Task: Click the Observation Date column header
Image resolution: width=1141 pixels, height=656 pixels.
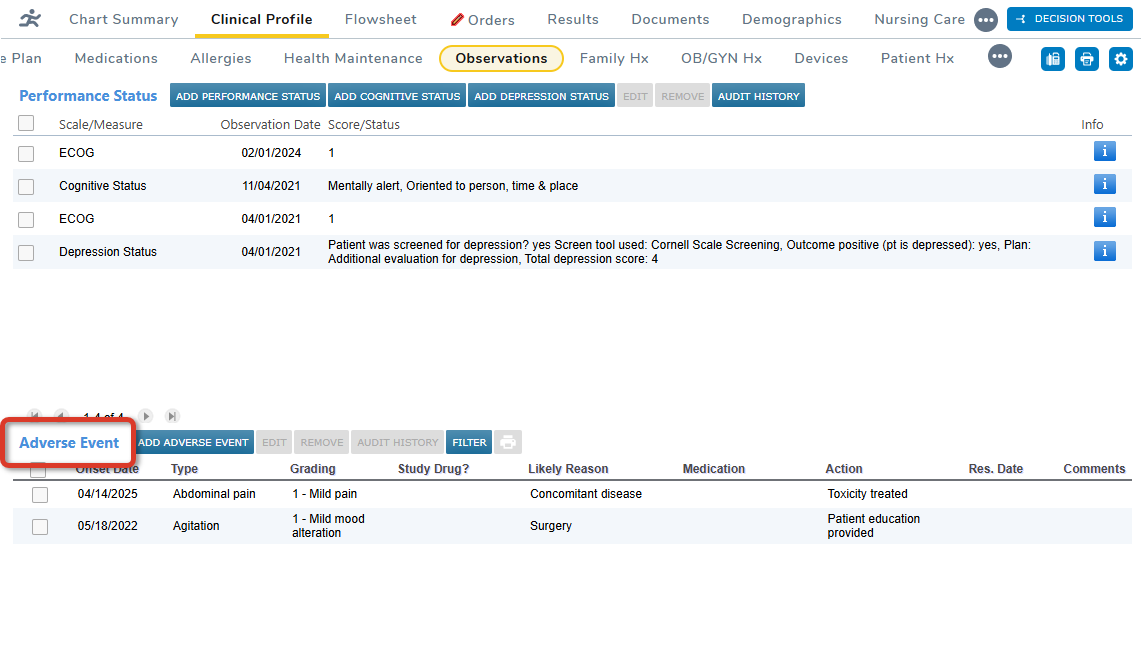Action: [271, 125]
